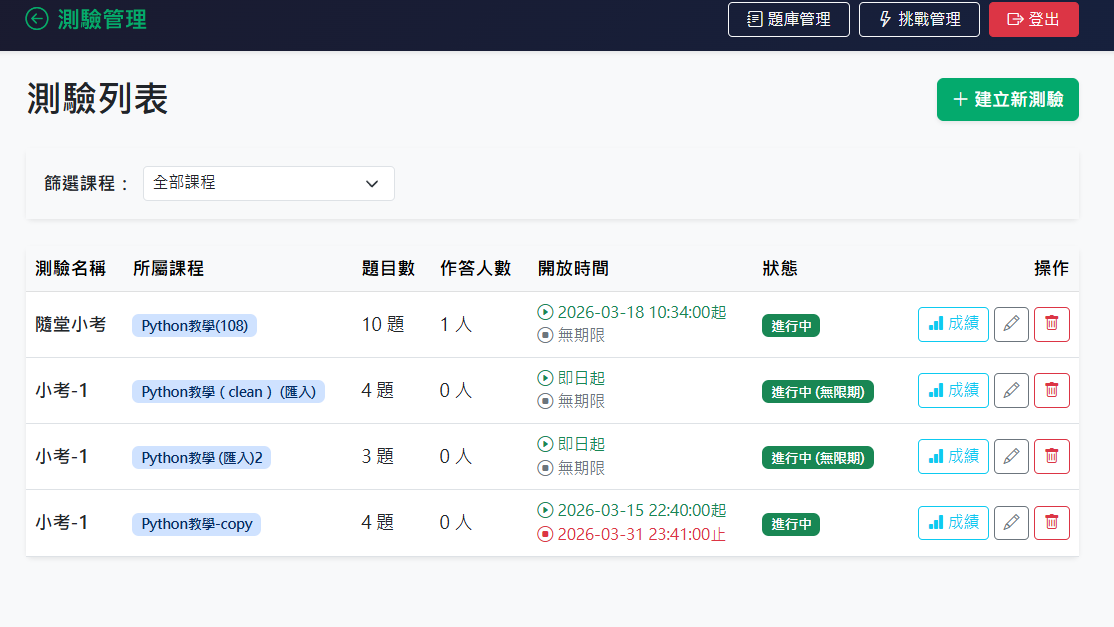
Task: Click the 進行中 (無限期) badge for Python教學 (clean)
Action: 817,392
